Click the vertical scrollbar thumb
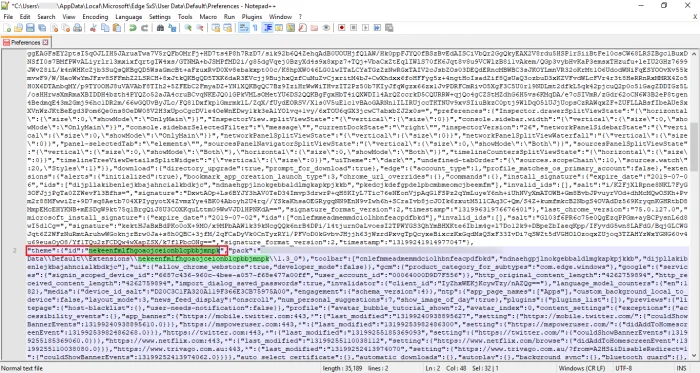This screenshot has width=700, height=373. [694, 146]
